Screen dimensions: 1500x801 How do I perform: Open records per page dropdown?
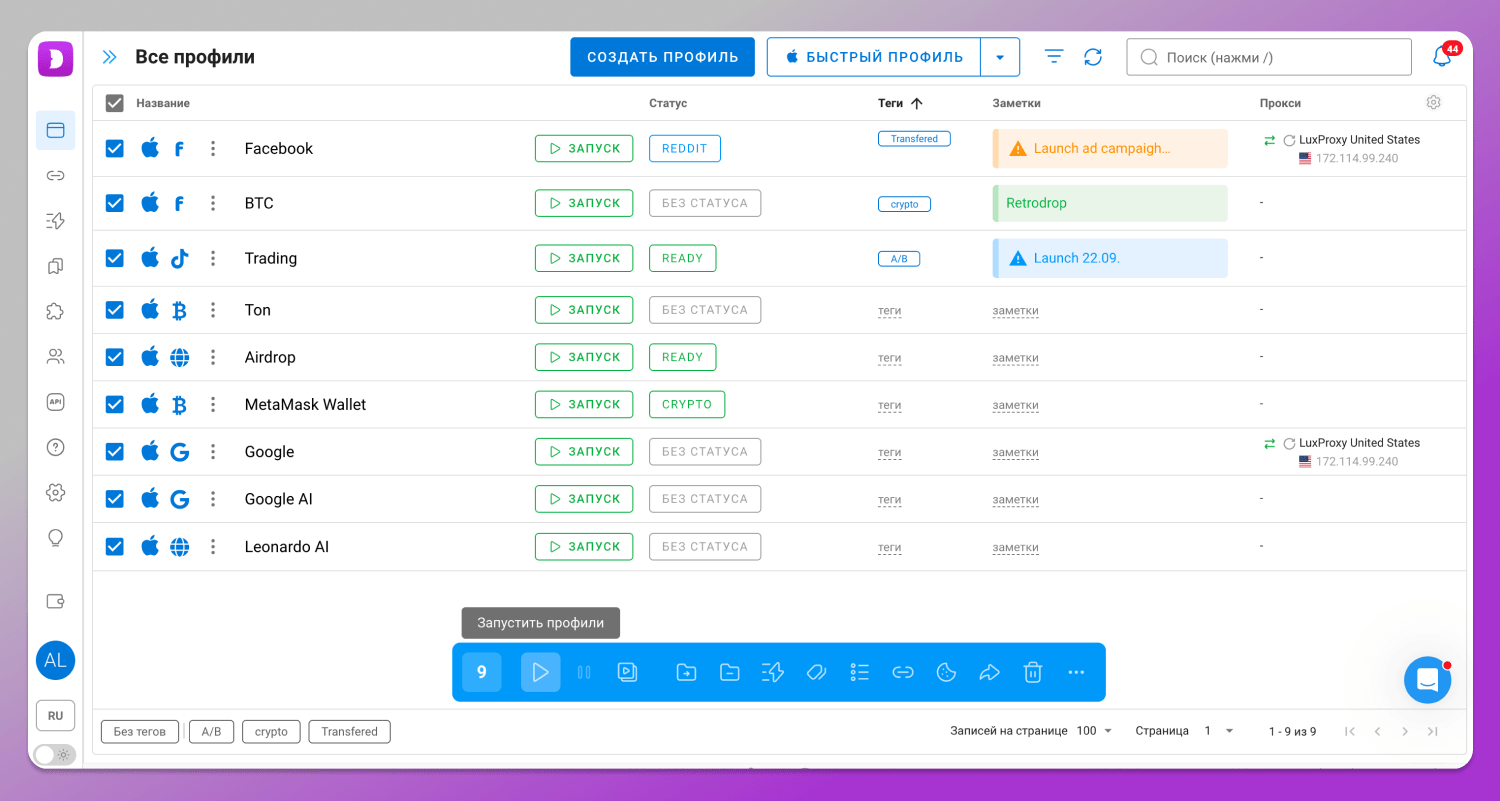tap(1095, 731)
